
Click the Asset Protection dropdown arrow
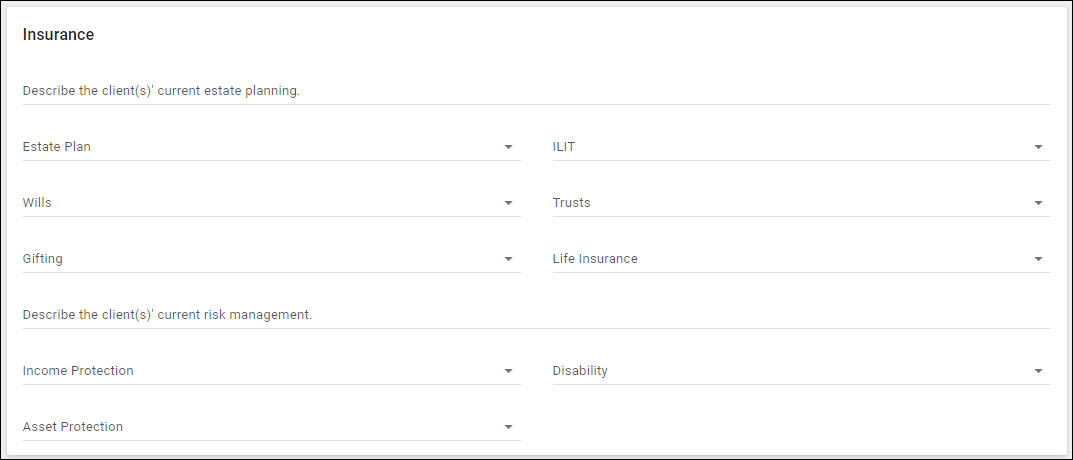(509, 428)
